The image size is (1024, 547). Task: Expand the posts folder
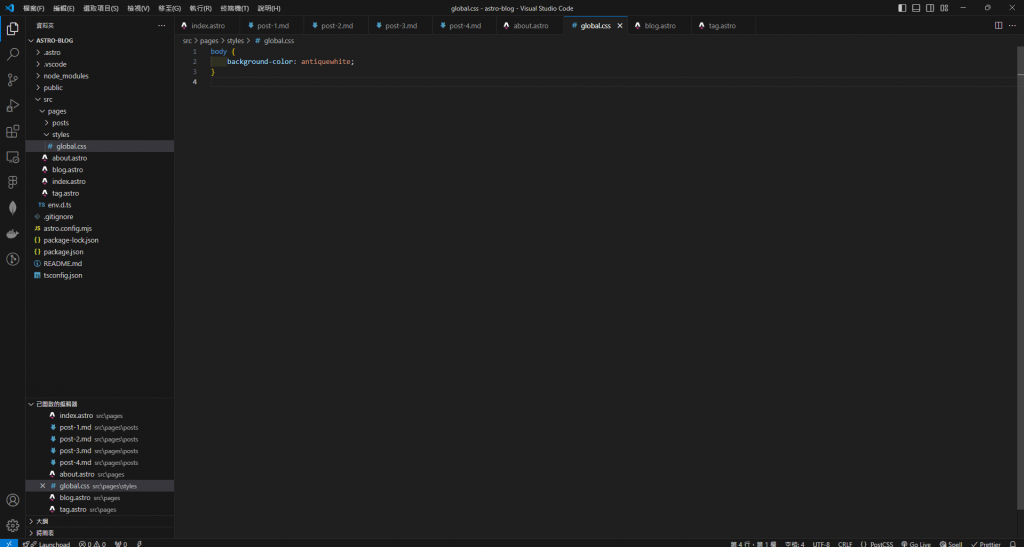coord(100,123)
